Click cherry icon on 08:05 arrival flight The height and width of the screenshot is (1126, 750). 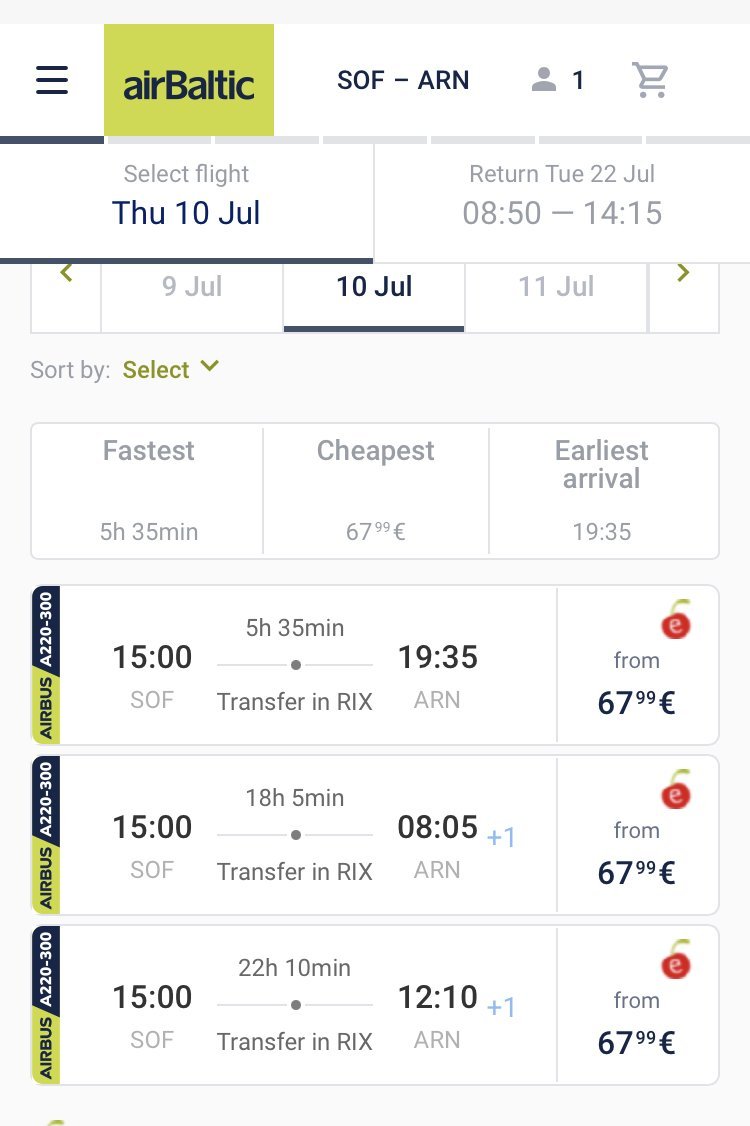tap(676, 789)
